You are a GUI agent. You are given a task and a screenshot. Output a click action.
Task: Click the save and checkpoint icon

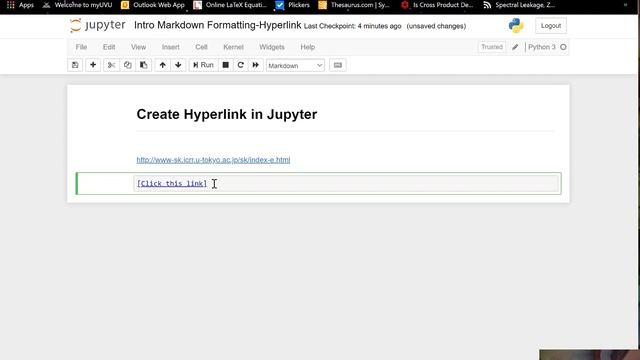pyautogui.click(x=75, y=65)
